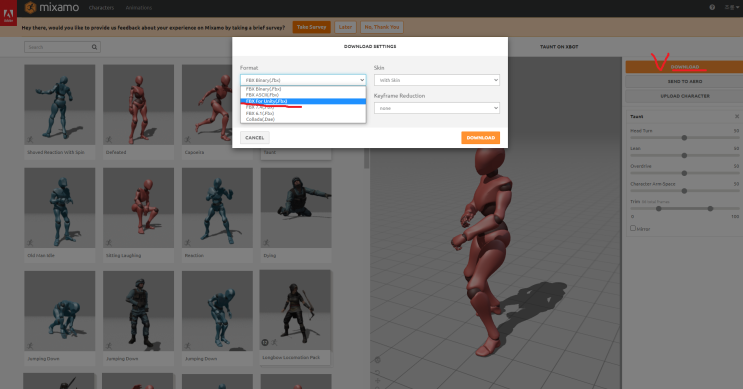
Task: Click the animation icon on Sitting Laughing
Action: [x=109, y=243]
